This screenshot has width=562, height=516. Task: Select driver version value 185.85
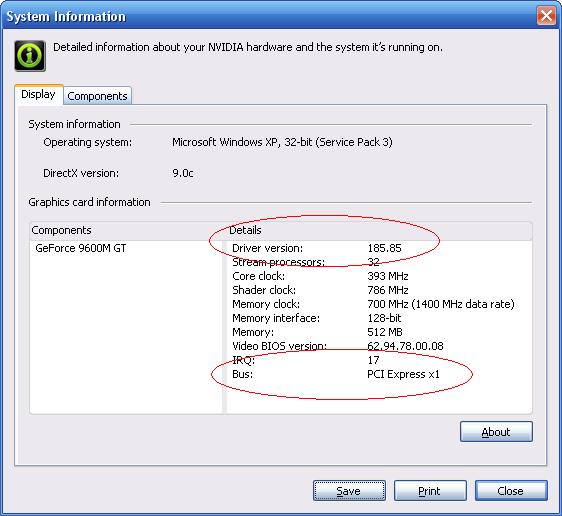click(384, 248)
